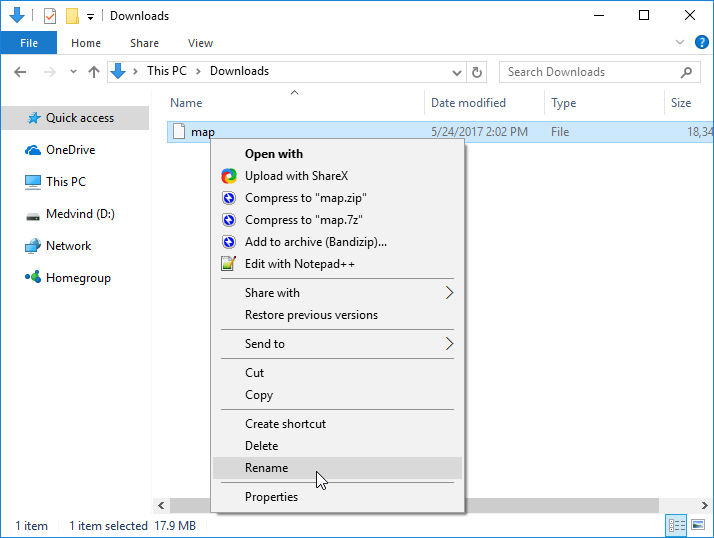Click the Bandizip icon next to Compress to "map.zip"
This screenshot has width=714, height=538.
point(229,198)
